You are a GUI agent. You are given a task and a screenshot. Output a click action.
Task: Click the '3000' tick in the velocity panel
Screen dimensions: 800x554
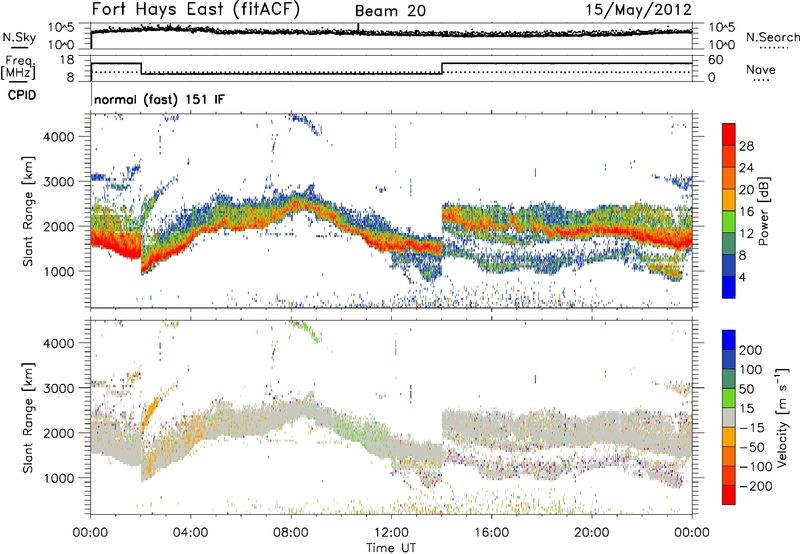pyautogui.click(x=59, y=388)
